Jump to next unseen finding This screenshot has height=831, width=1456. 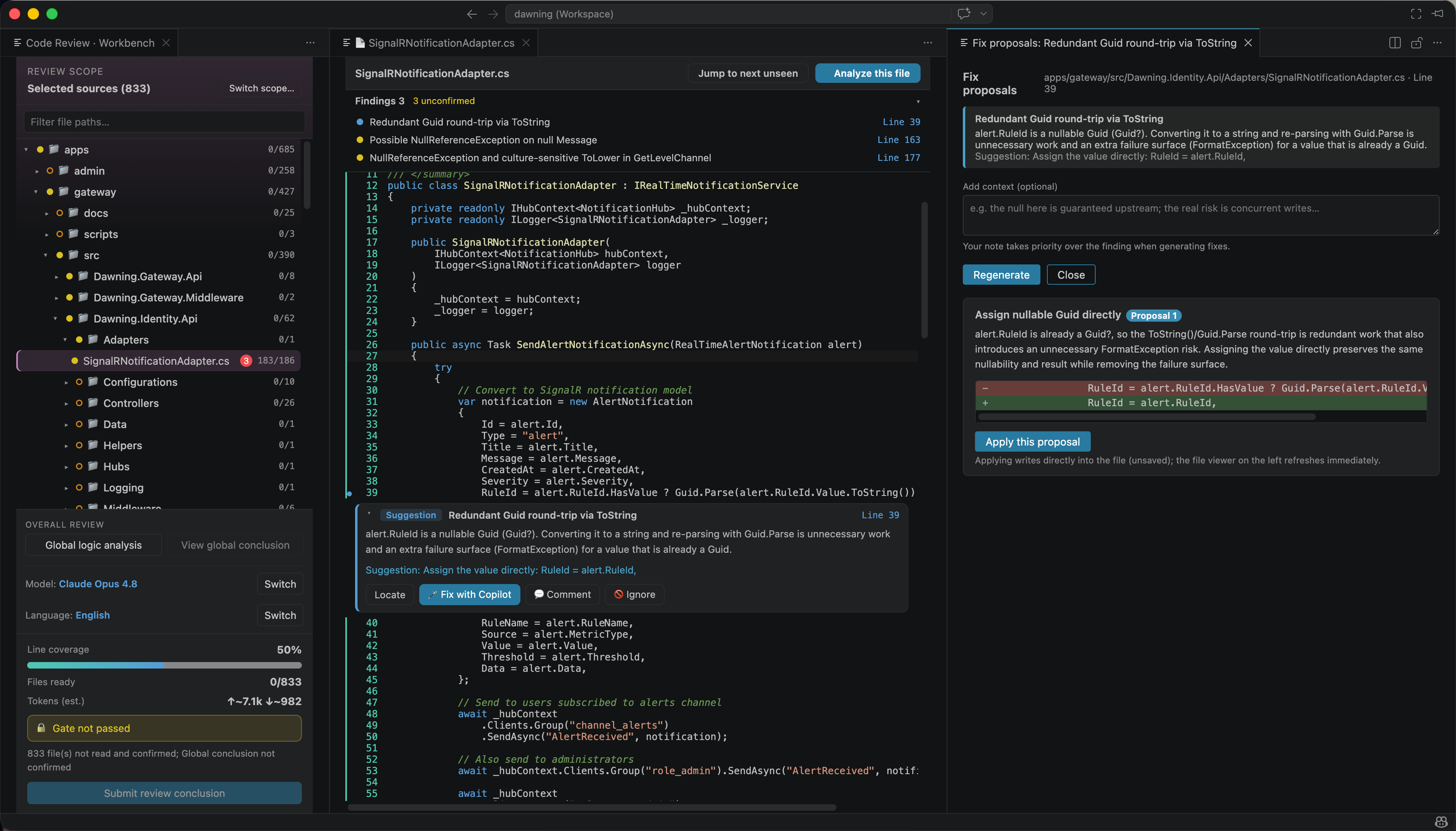pyautogui.click(x=747, y=73)
